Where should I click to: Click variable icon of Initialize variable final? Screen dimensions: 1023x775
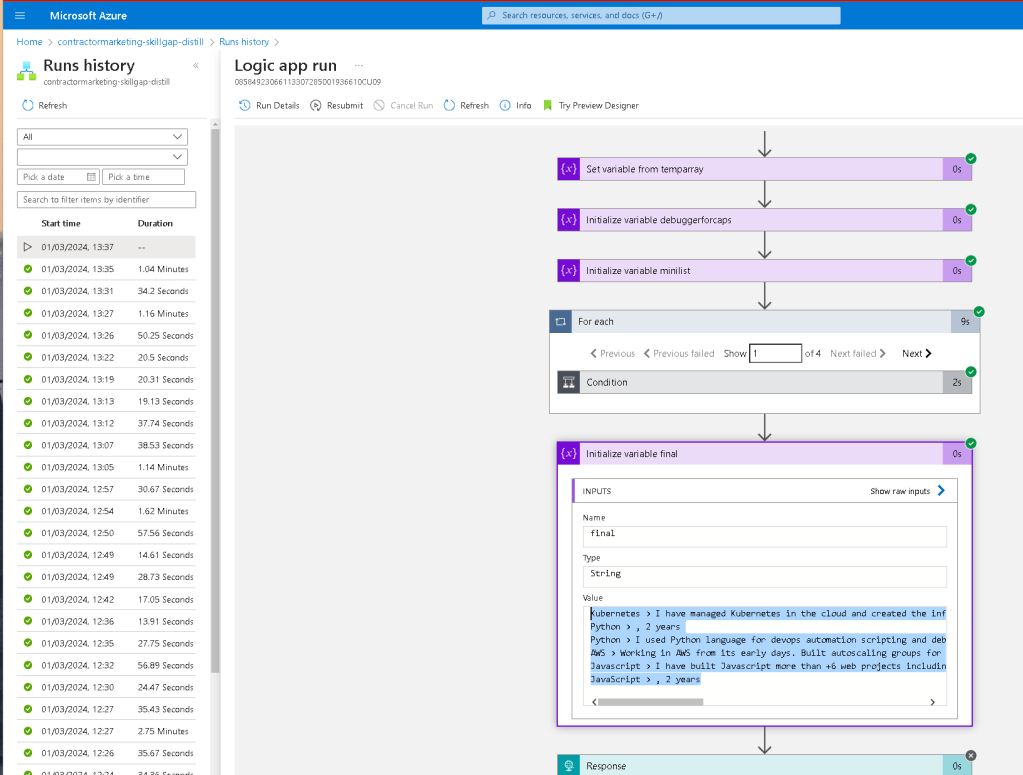[569, 453]
